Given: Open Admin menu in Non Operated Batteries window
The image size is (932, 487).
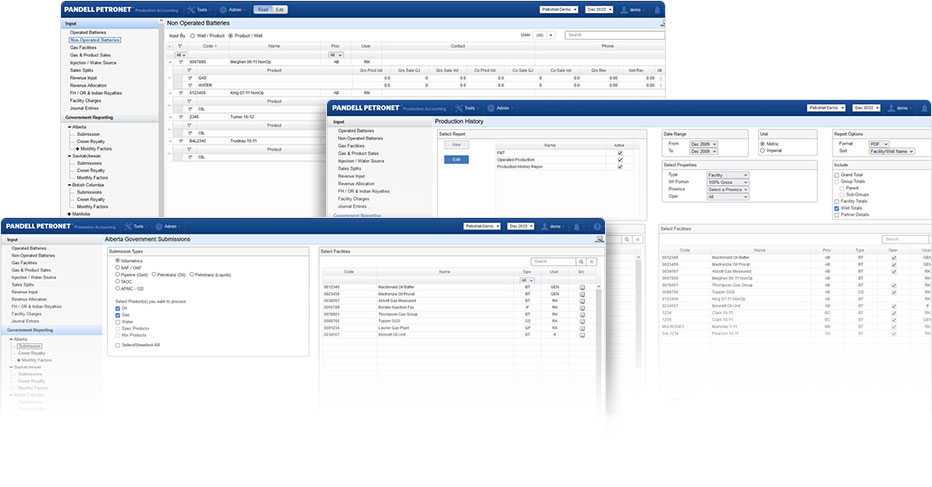Looking at the screenshot, I should pyautogui.click(x=232, y=10).
